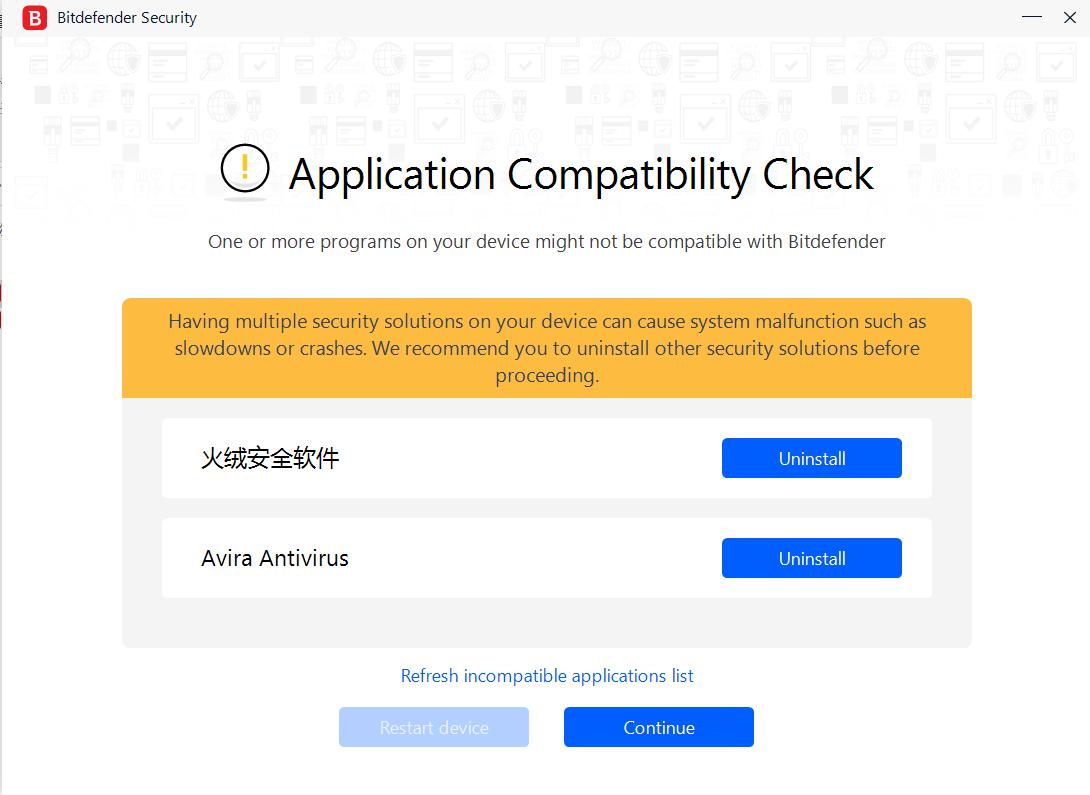Click the yellow exclamation warning icon

click(x=244, y=169)
